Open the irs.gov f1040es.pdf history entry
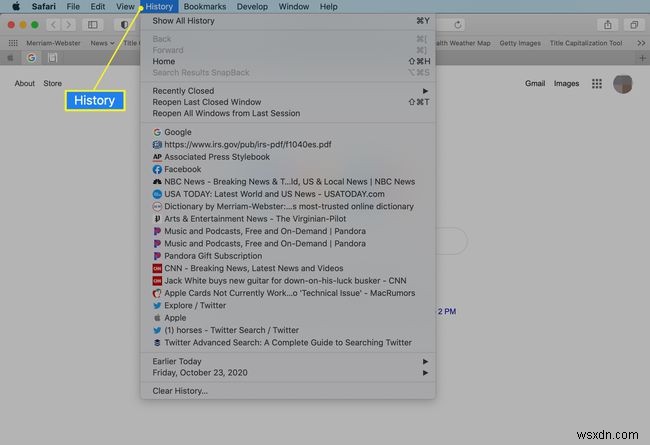This screenshot has width=650, height=445. (288, 145)
